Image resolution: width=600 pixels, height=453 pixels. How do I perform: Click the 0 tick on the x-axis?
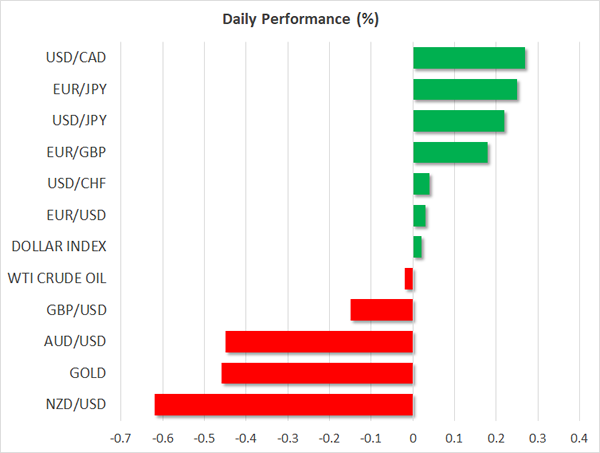tap(413, 438)
